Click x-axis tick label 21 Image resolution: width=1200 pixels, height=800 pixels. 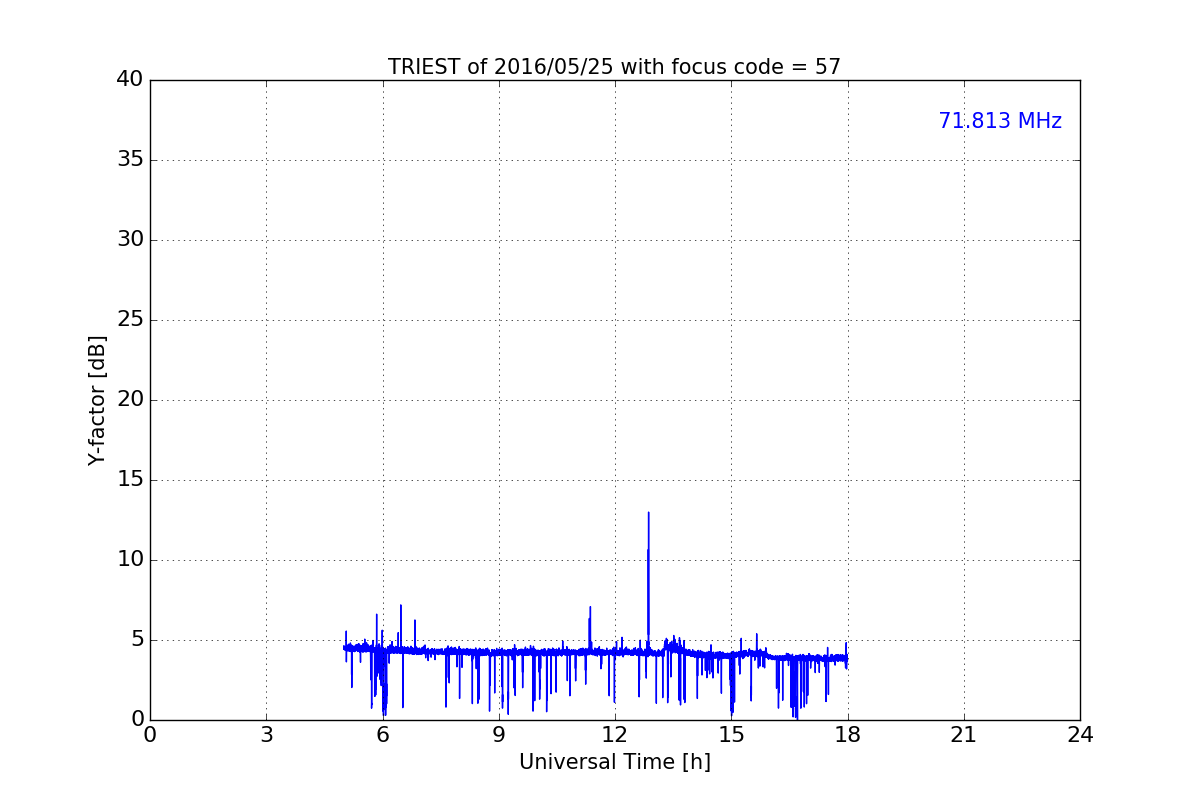[x=964, y=735]
